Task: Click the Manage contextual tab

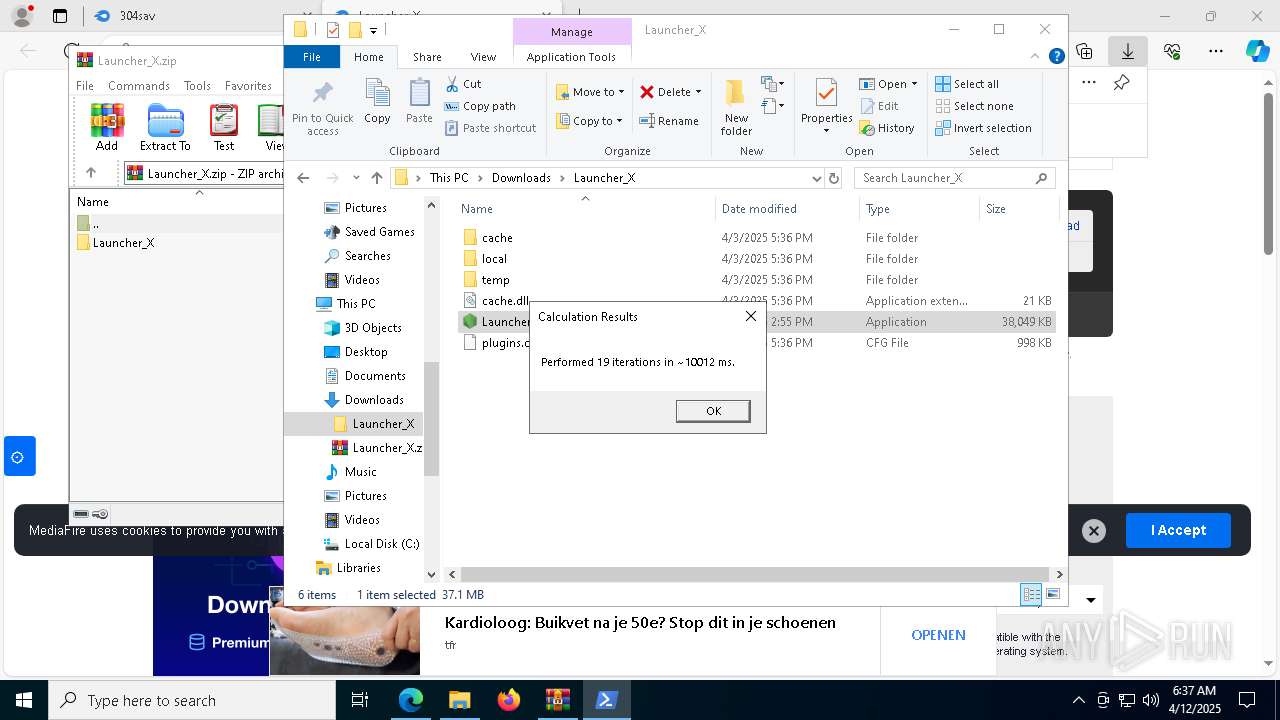Action: [572, 32]
